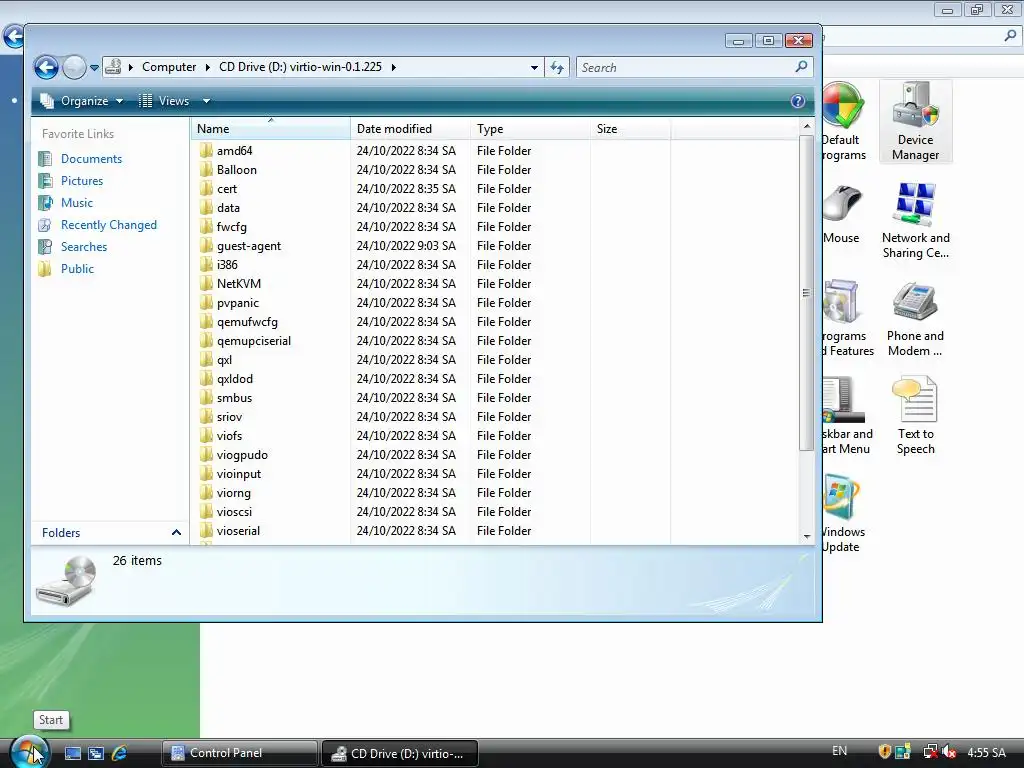Select the qemufwcfg folder name

[247, 322]
